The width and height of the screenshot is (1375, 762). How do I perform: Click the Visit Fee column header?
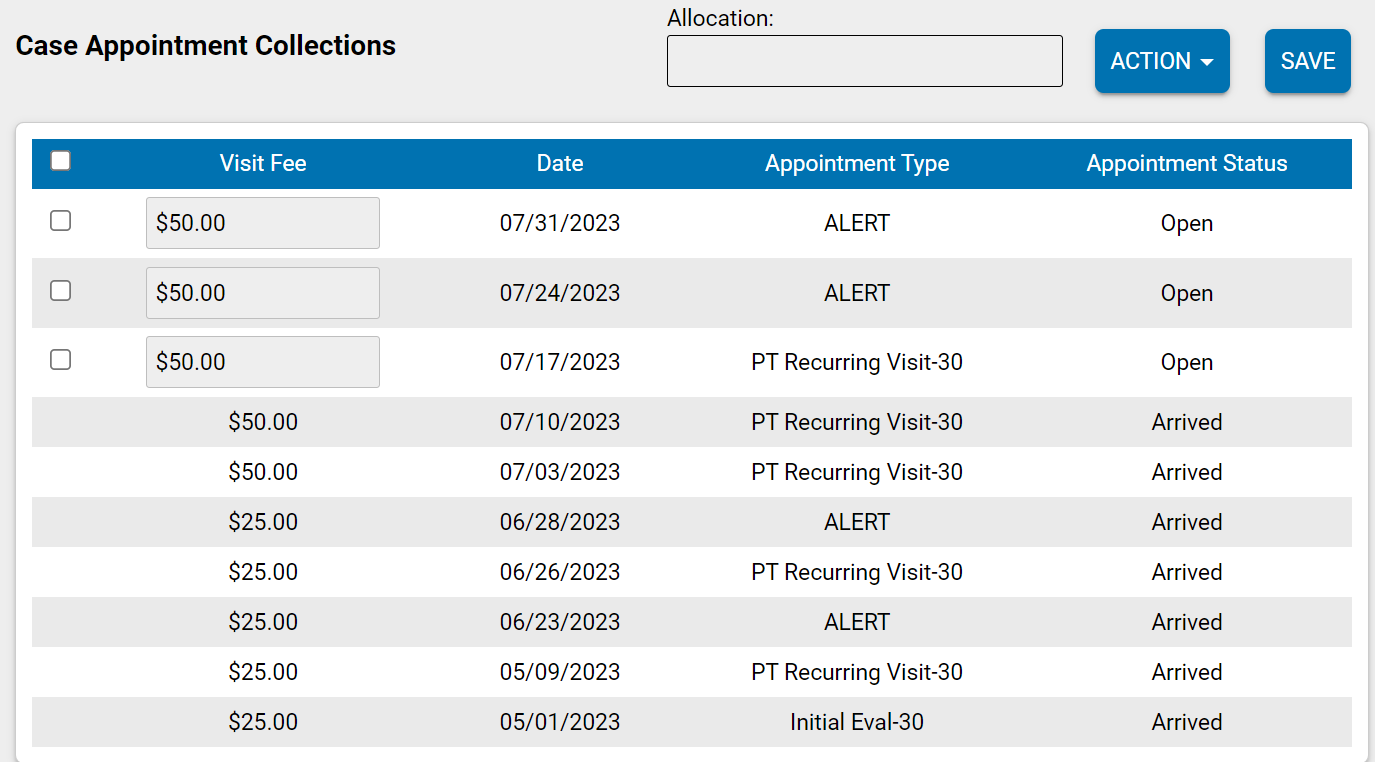click(x=262, y=163)
